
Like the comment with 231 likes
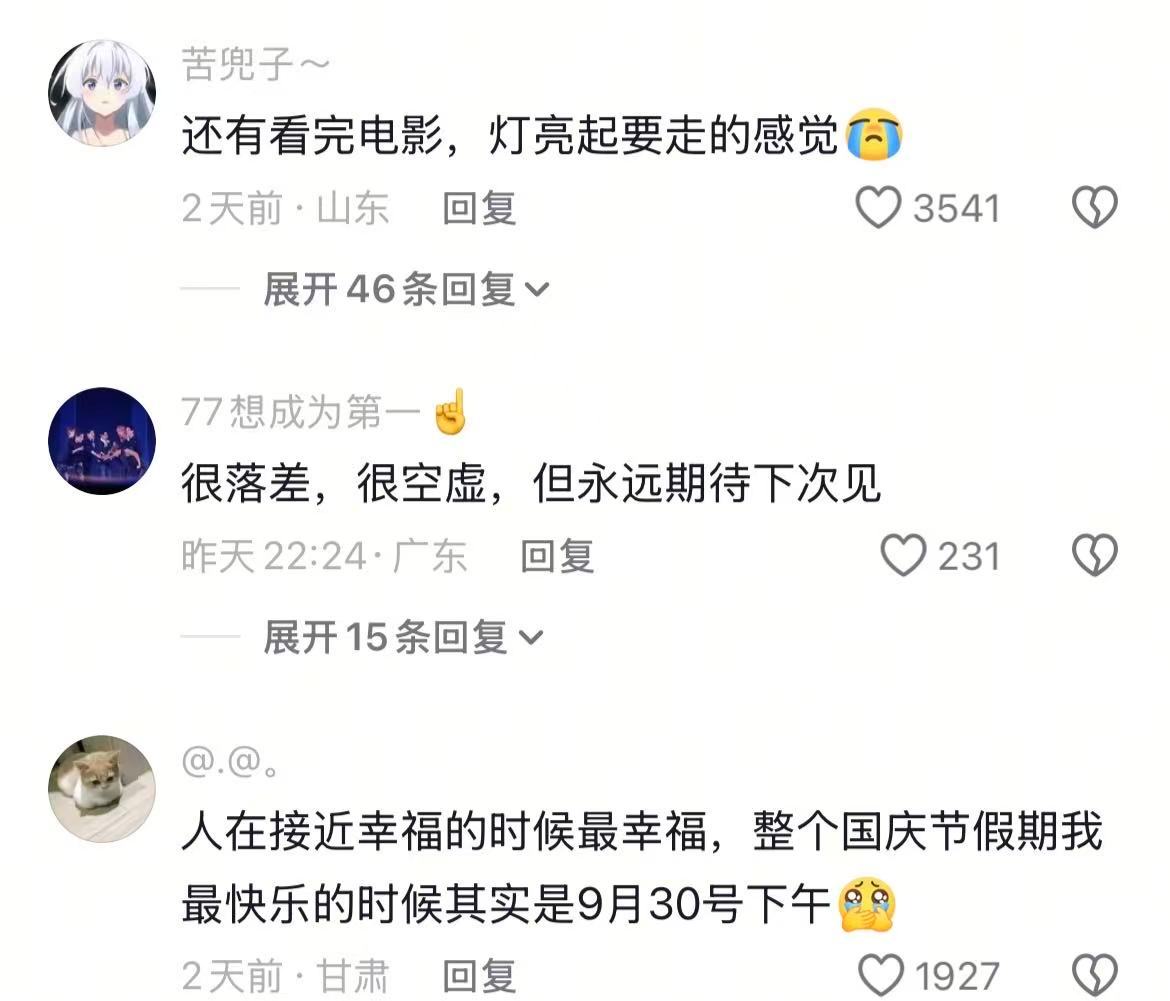tap(904, 556)
